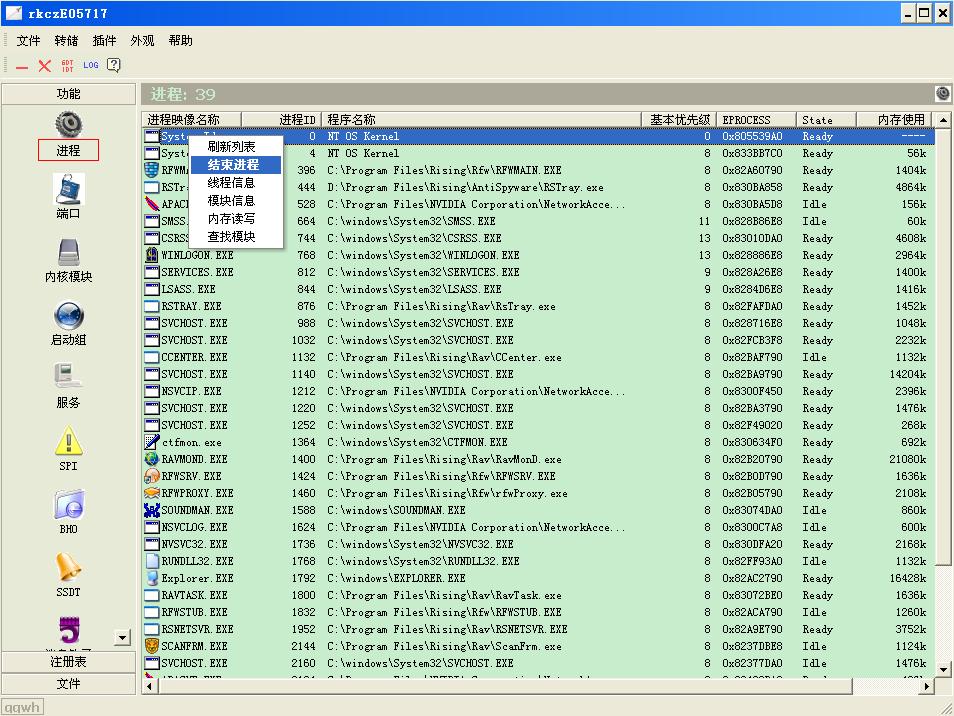954x716 pixels.
Task: Open the SPI warning icon
Action: 68,440
